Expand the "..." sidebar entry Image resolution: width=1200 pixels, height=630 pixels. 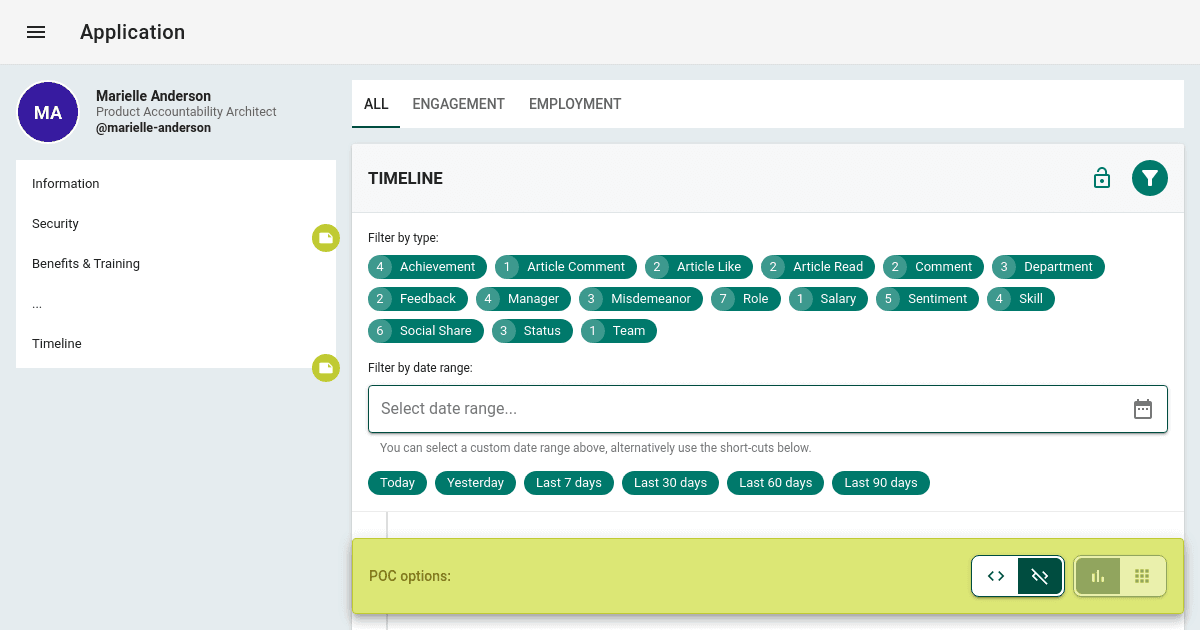[x=37, y=303]
